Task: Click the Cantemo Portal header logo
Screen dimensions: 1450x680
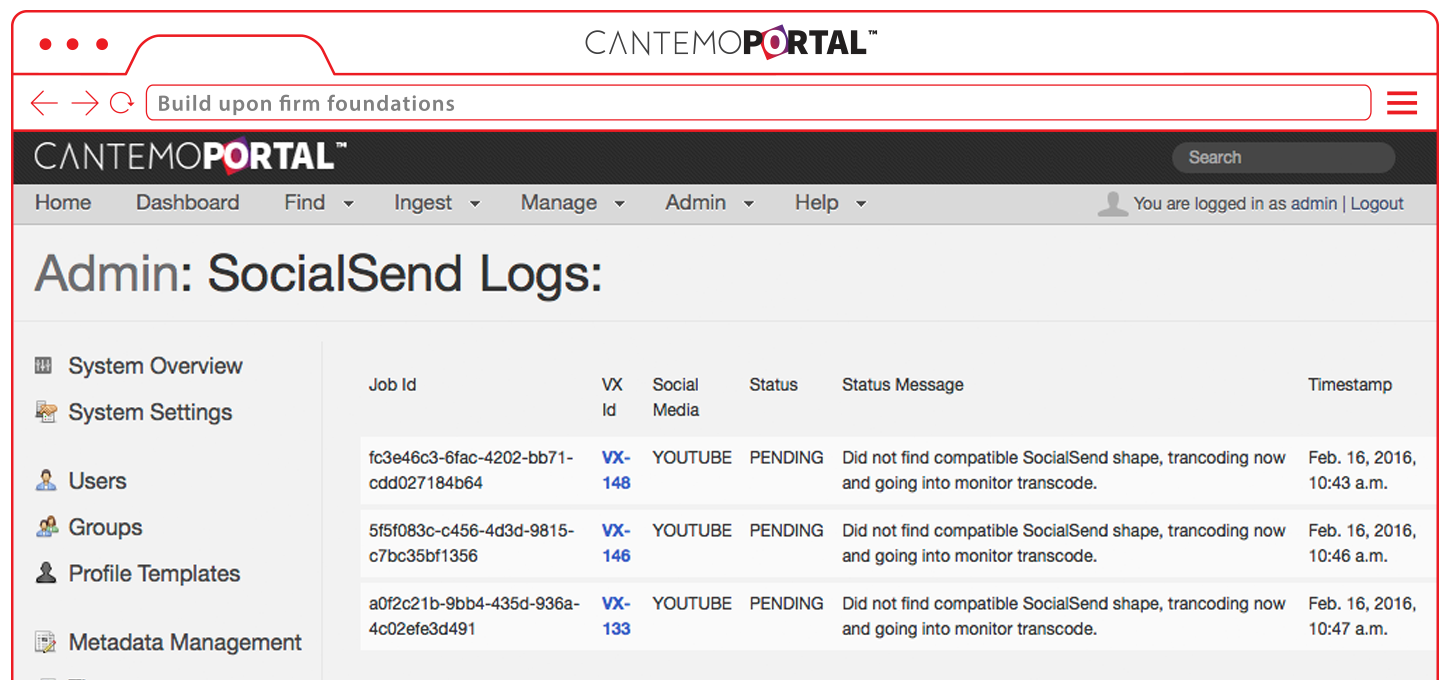Action: (190, 156)
